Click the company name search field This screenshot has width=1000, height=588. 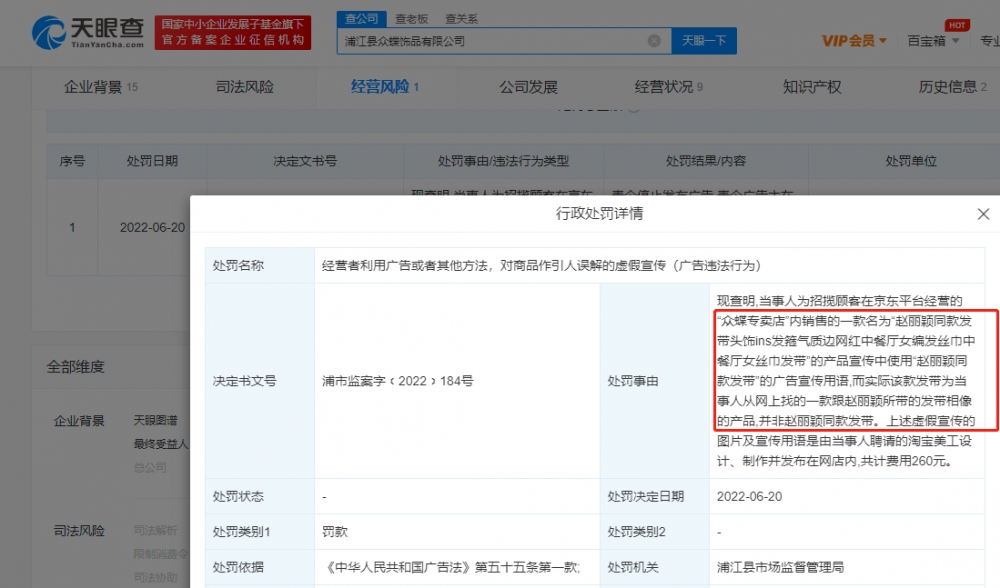pos(490,41)
